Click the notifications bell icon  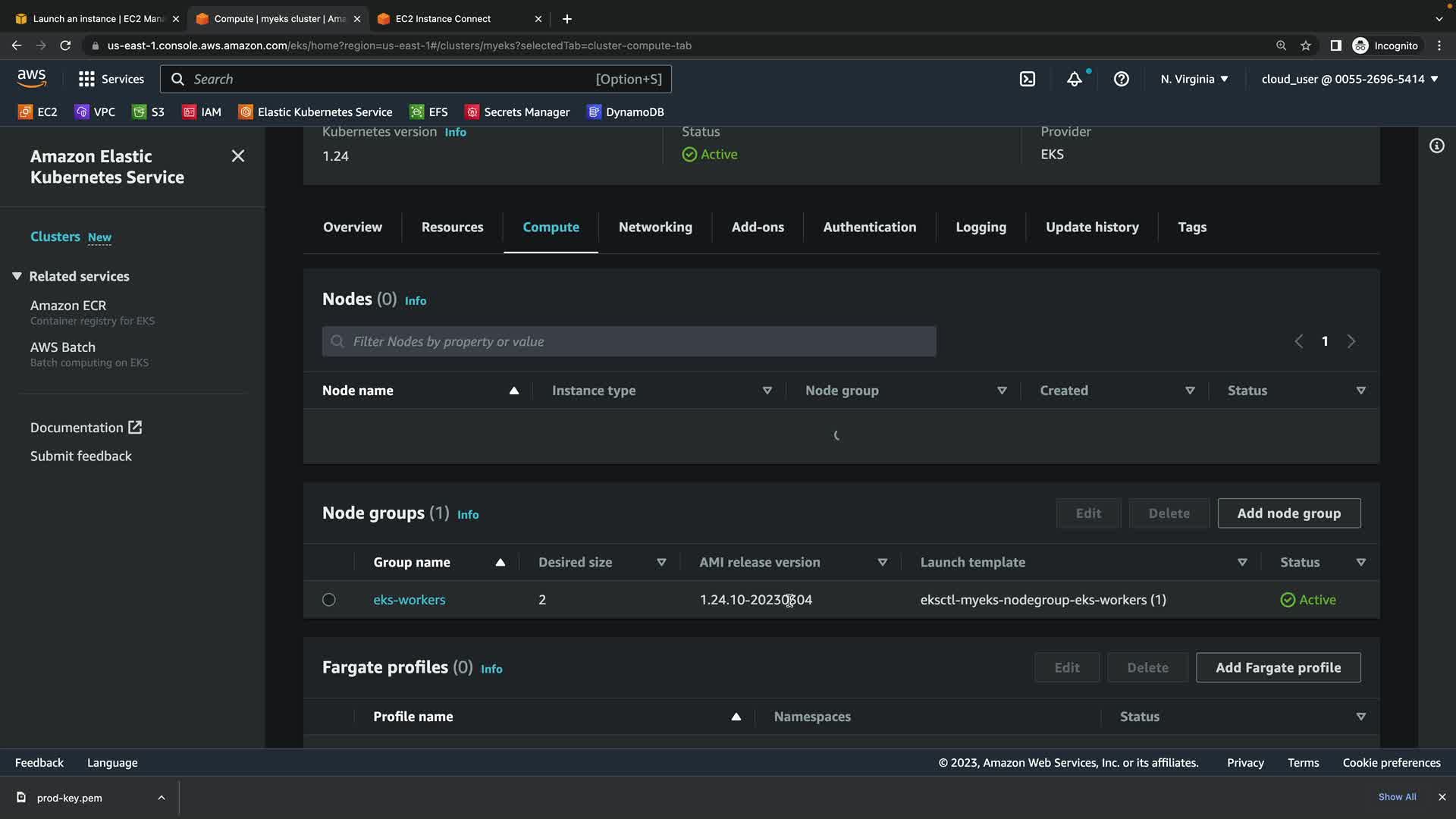pos(1074,79)
